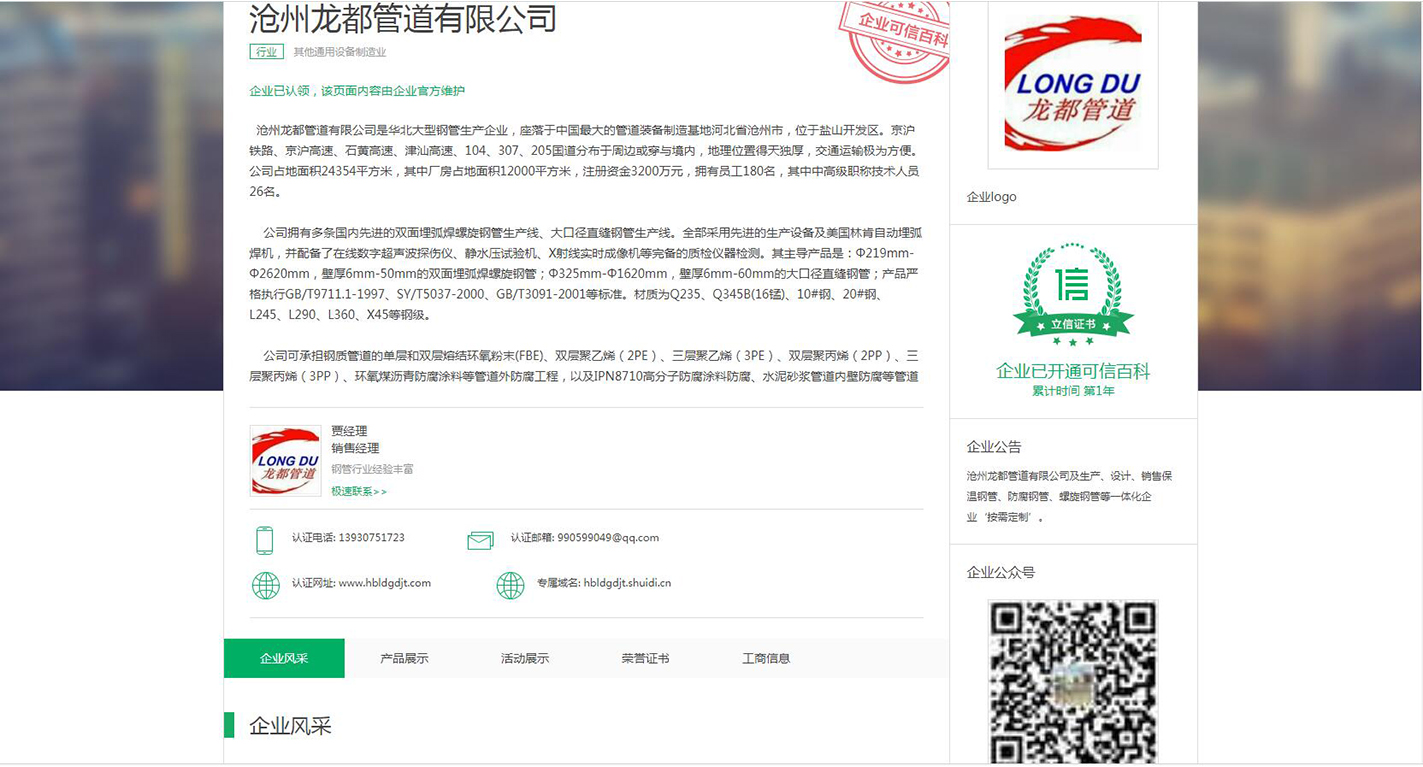Select the 工商信息 tab
The height and width of the screenshot is (767, 1423).
pos(766,658)
